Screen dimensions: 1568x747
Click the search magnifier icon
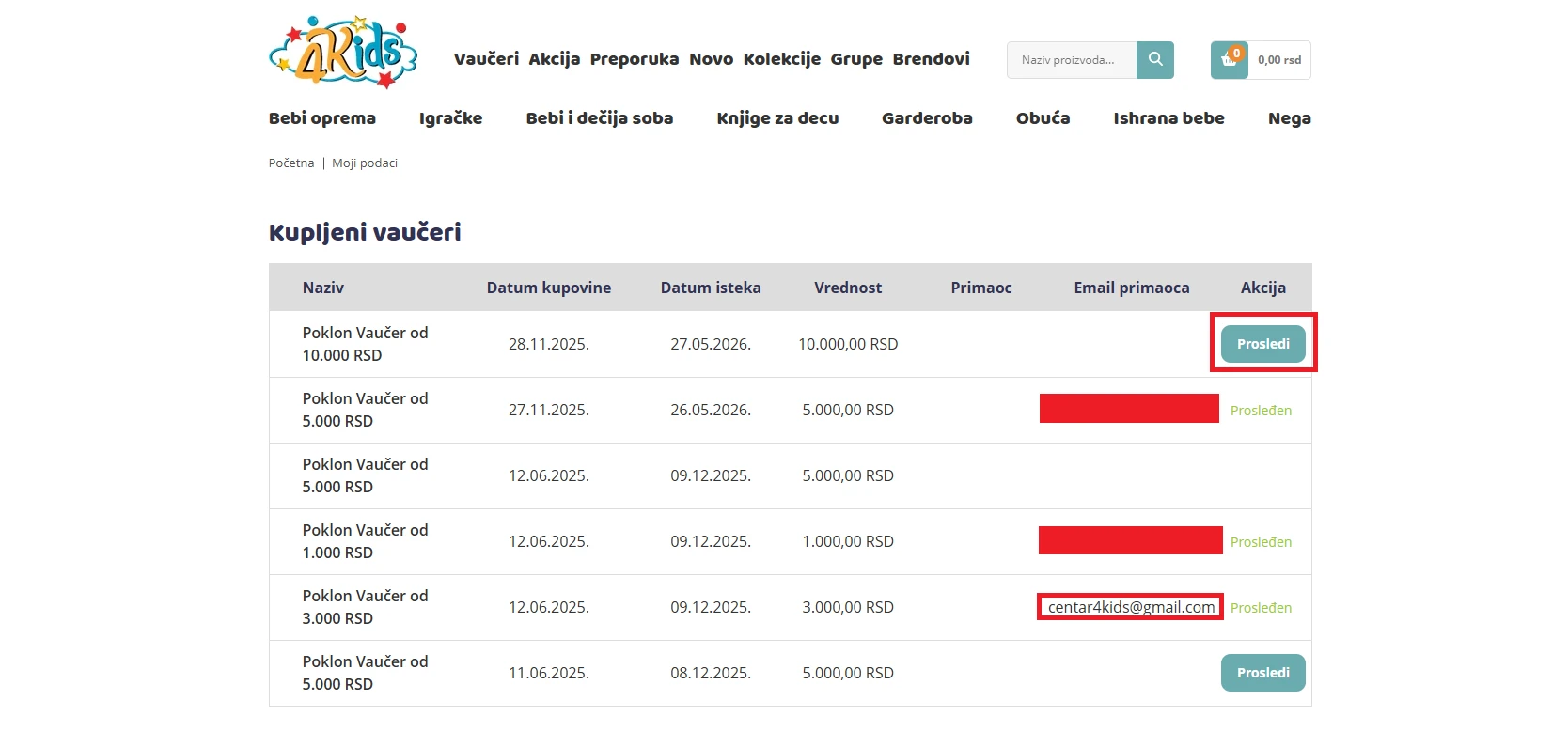(x=1154, y=60)
